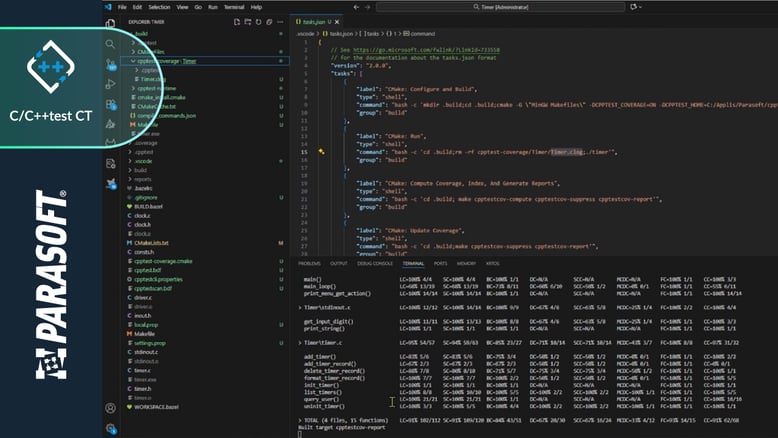Open the Help menu
This screenshot has width=778, height=438.
click(x=256, y=7)
